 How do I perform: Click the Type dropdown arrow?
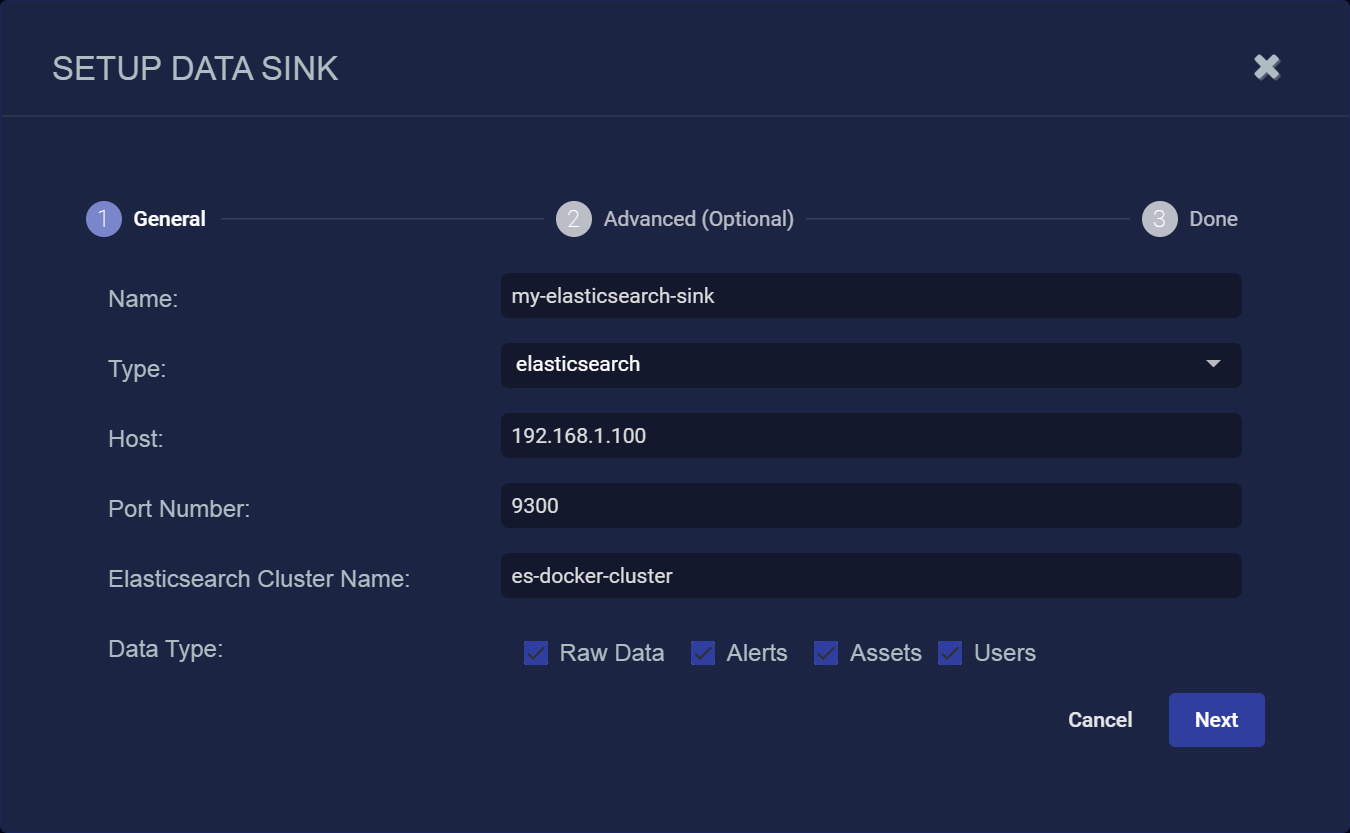[1213, 364]
